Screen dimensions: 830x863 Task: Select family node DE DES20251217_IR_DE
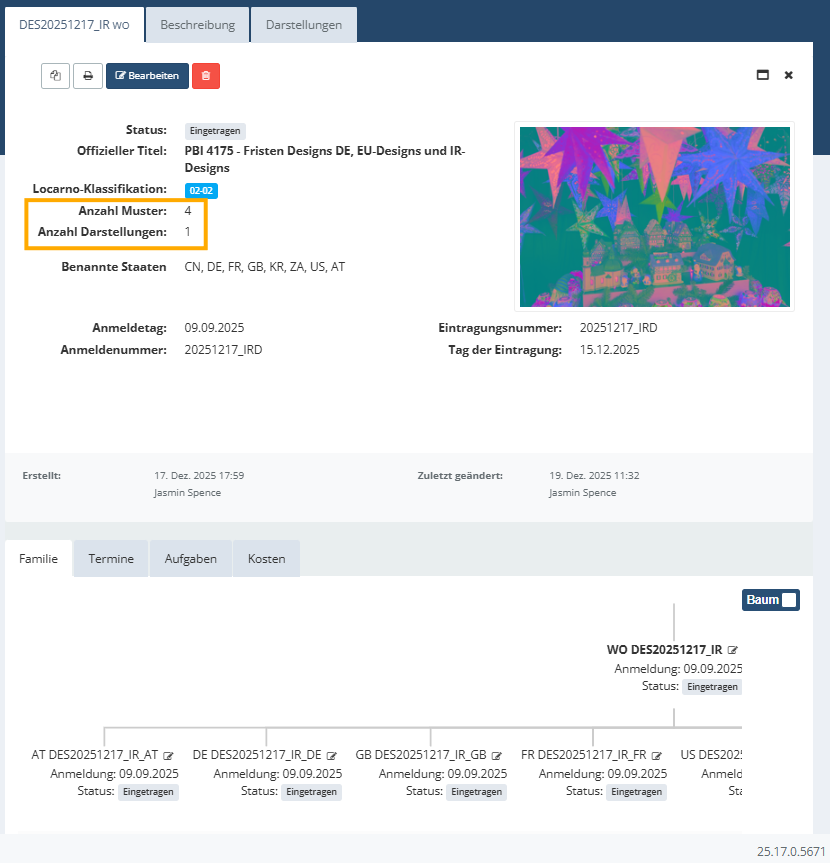pyautogui.click(x=257, y=755)
